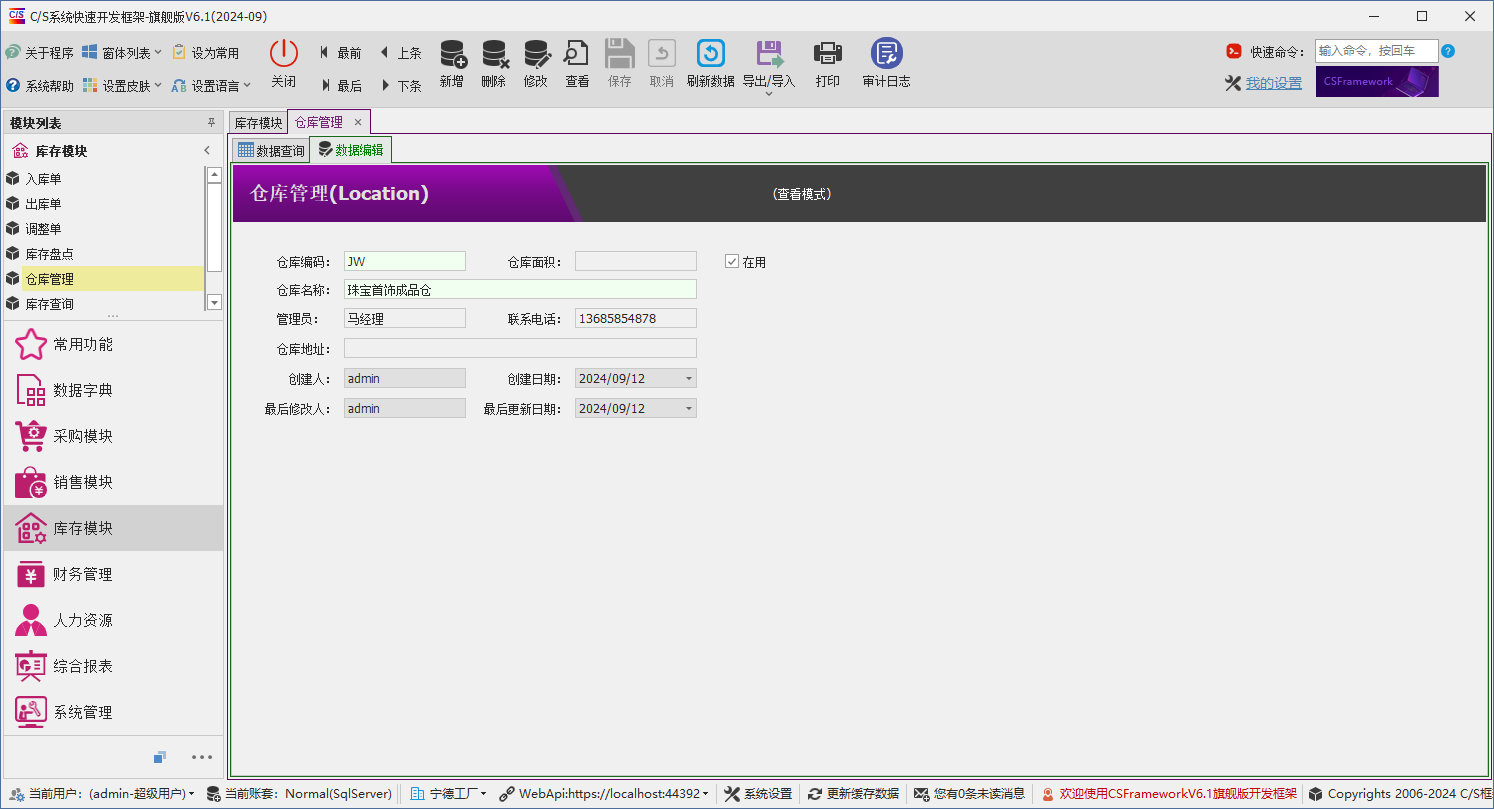Click the 修改 edit-record icon
The width and height of the screenshot is (1494, 809).
tap(536, 54)
